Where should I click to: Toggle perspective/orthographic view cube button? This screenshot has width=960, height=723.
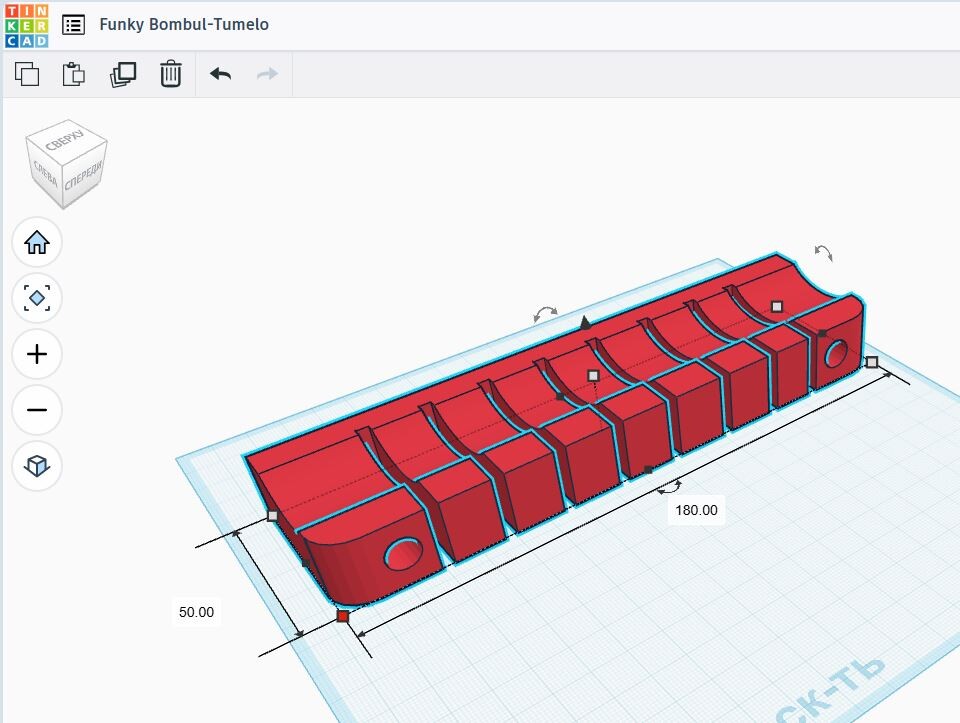tap(37, 466)
